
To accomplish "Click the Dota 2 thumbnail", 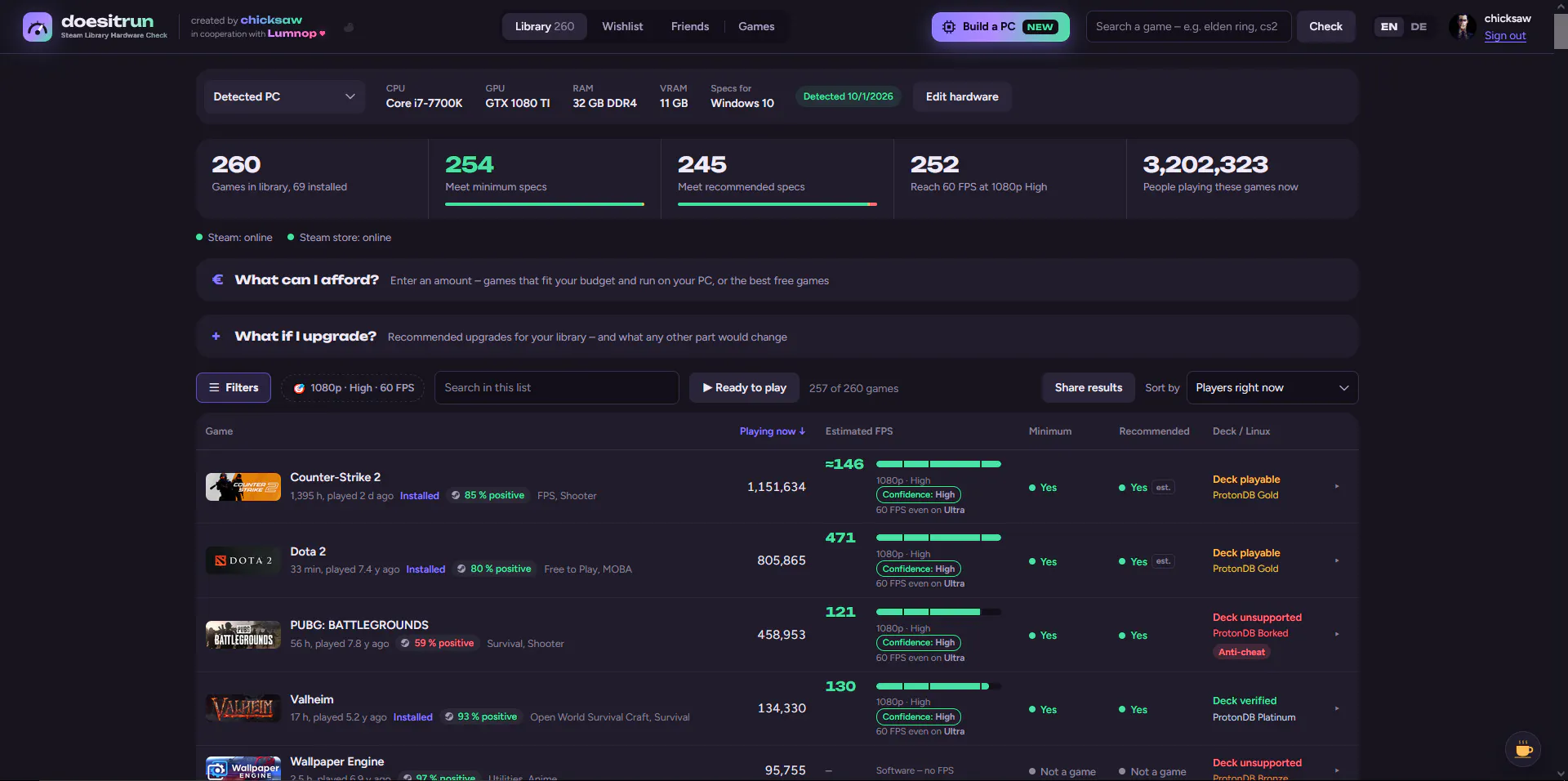I will (243, 560).
